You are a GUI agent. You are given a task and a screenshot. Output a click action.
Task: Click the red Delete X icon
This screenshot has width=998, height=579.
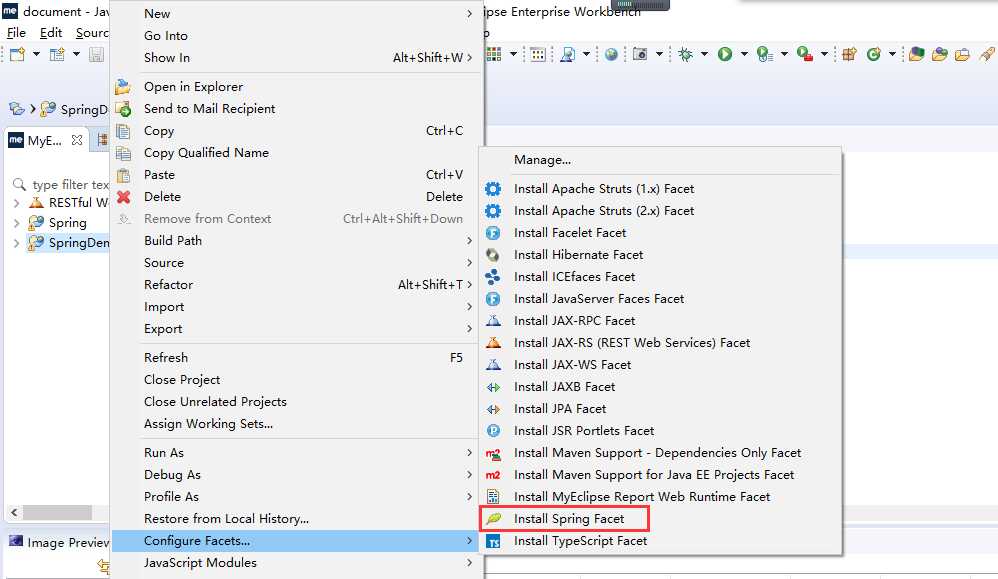tap(123, 197)
